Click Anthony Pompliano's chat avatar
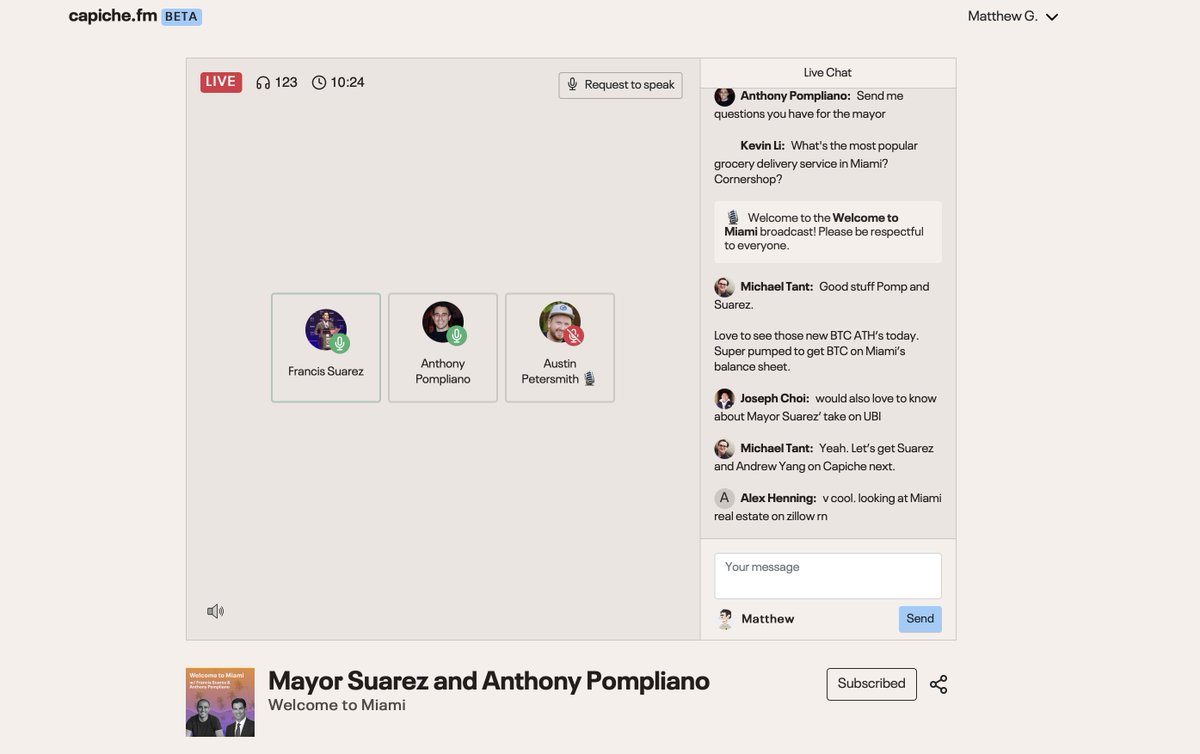This screenshot has width=1200, height=754. (725, 96)
